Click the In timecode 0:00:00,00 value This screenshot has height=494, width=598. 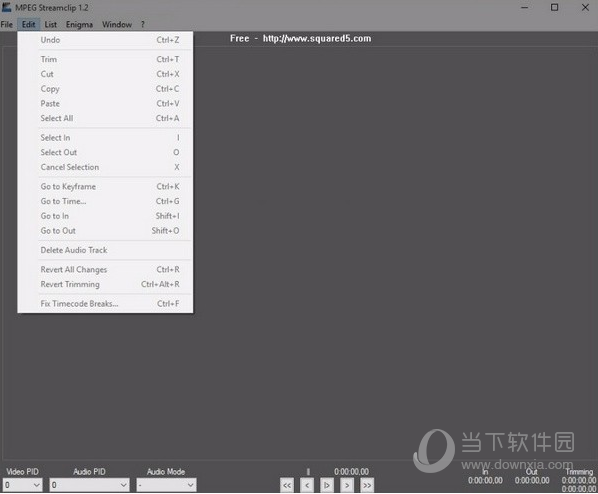pyautogui.click(x=485, y=481)
